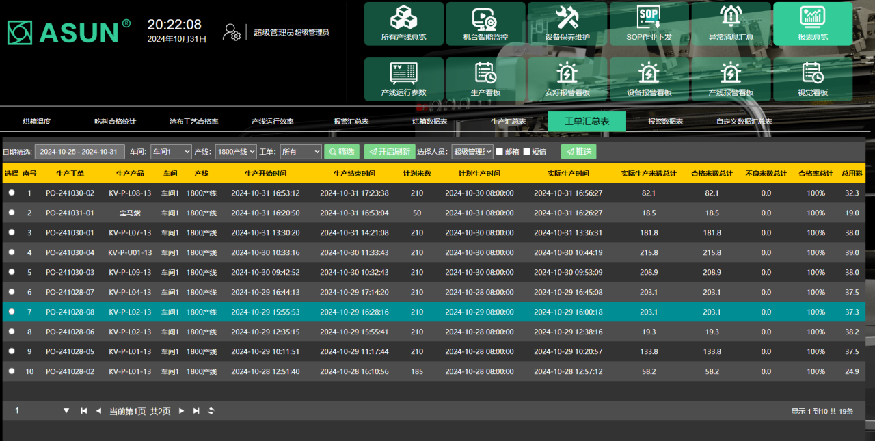Open the calendar-clock 生产看板 tile
Screen dimensions: 875x442
[x=485, y=79]
